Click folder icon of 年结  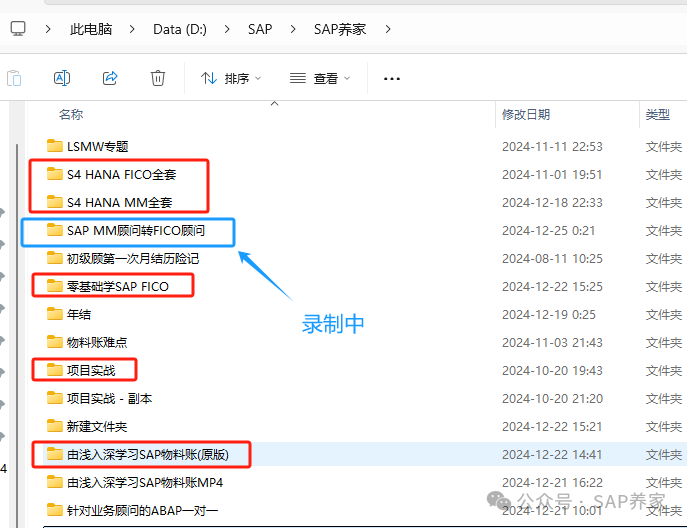click(x=55, y=314)
